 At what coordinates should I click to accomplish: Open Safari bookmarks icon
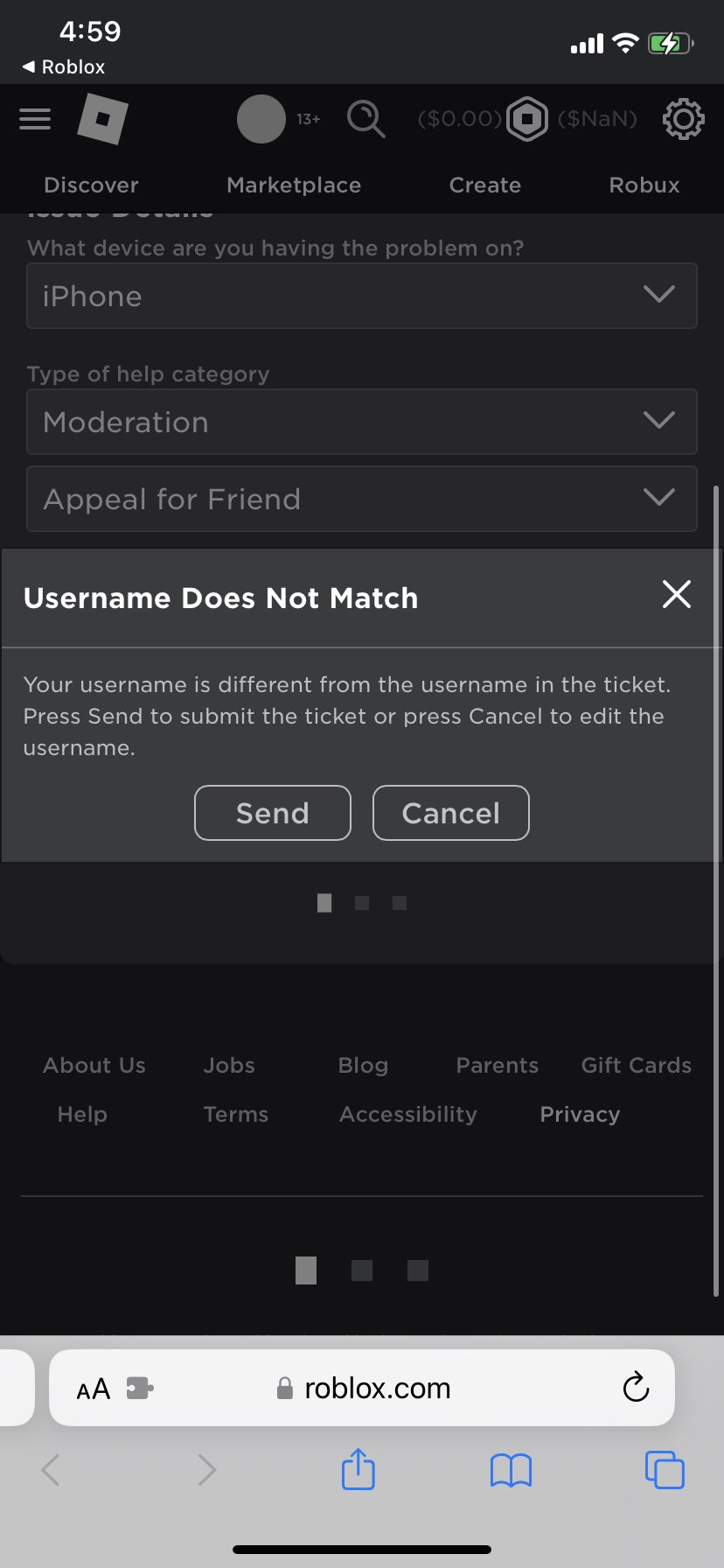[511, 1470]
